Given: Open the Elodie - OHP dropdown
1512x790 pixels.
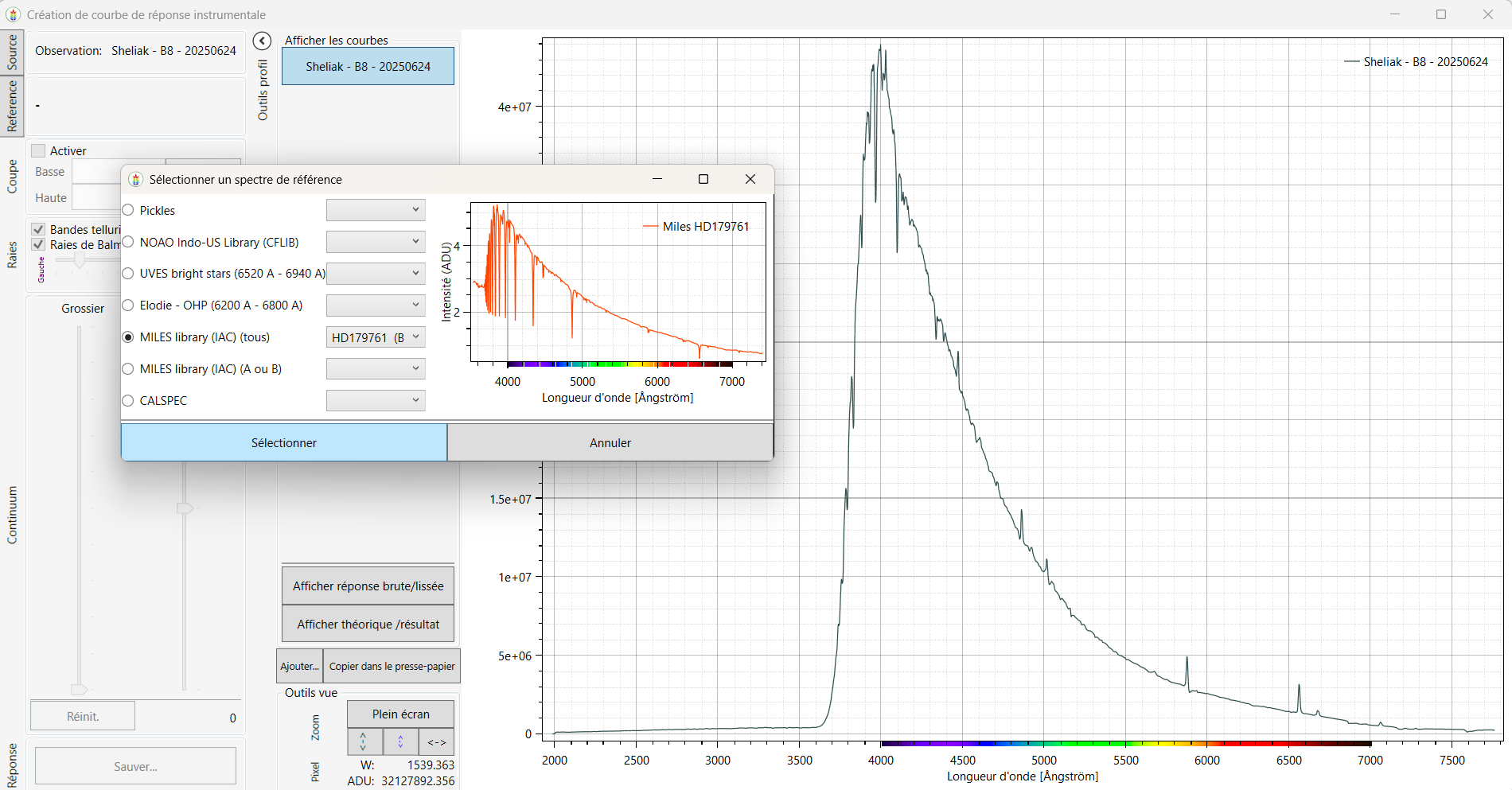Looking at the screenshot, I should point(376,305).
